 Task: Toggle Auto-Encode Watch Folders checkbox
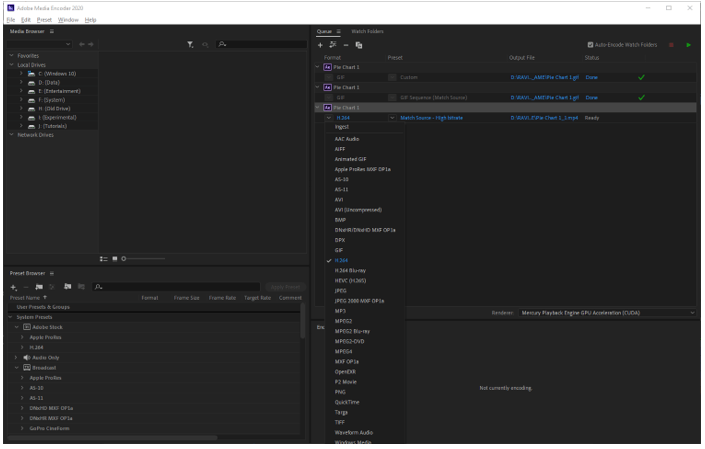point(590,45)
